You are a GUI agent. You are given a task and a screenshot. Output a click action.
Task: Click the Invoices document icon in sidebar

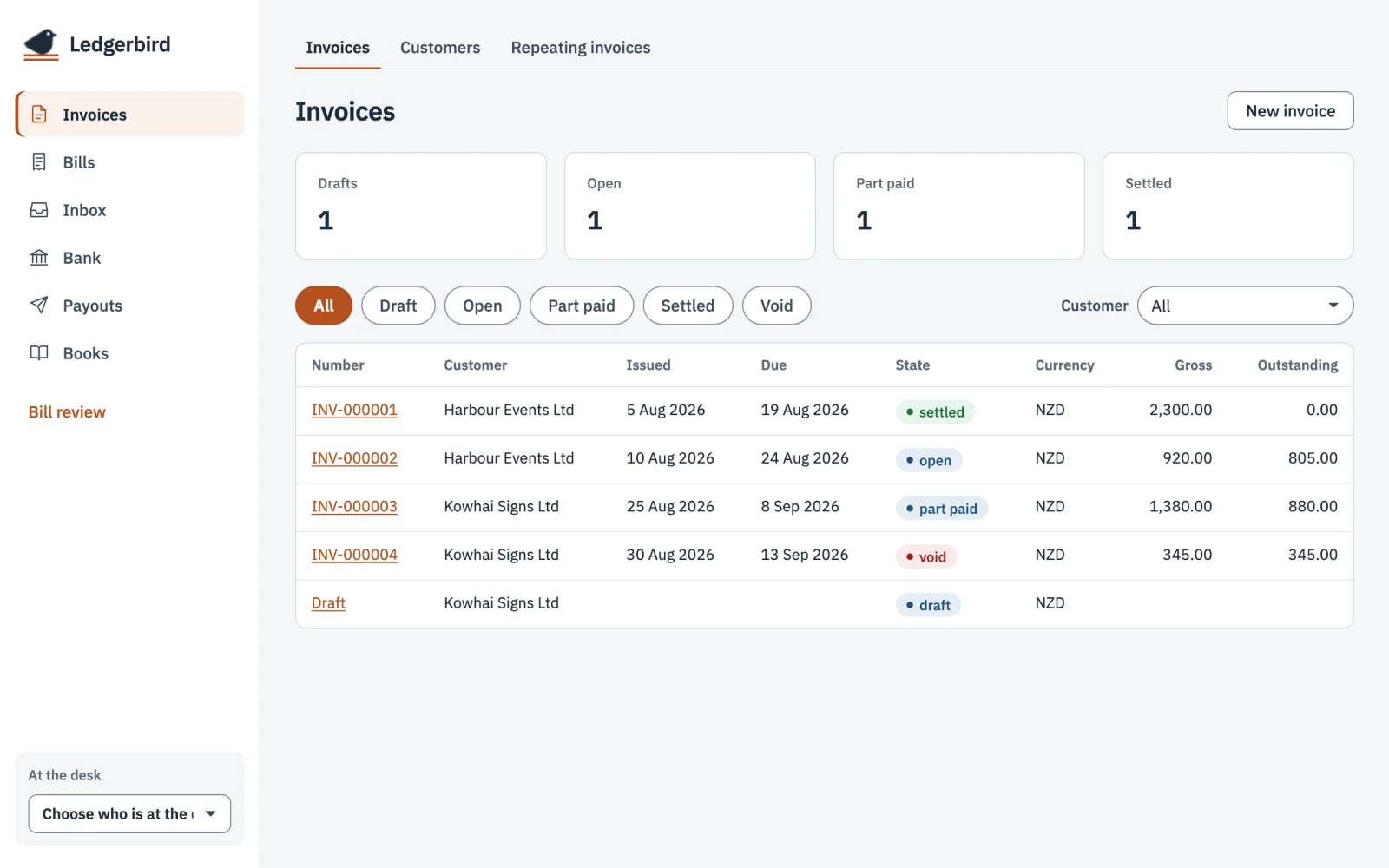(x=39, y=115)
